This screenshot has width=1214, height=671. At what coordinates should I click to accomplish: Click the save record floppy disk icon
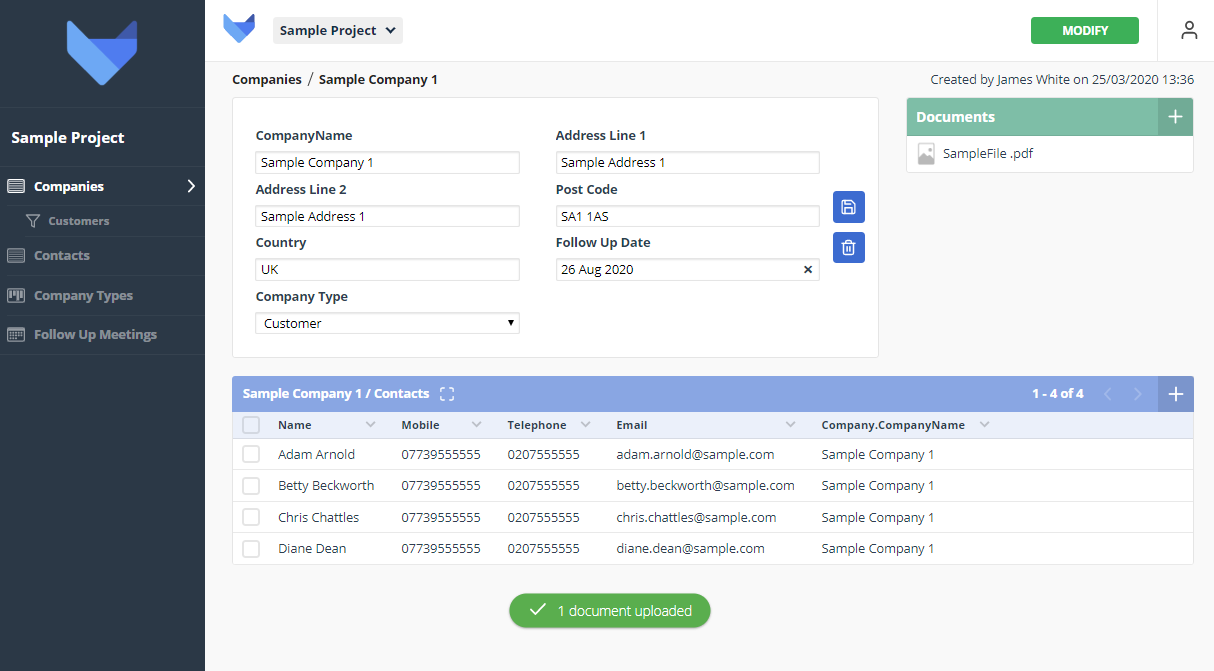coord(848,207)
